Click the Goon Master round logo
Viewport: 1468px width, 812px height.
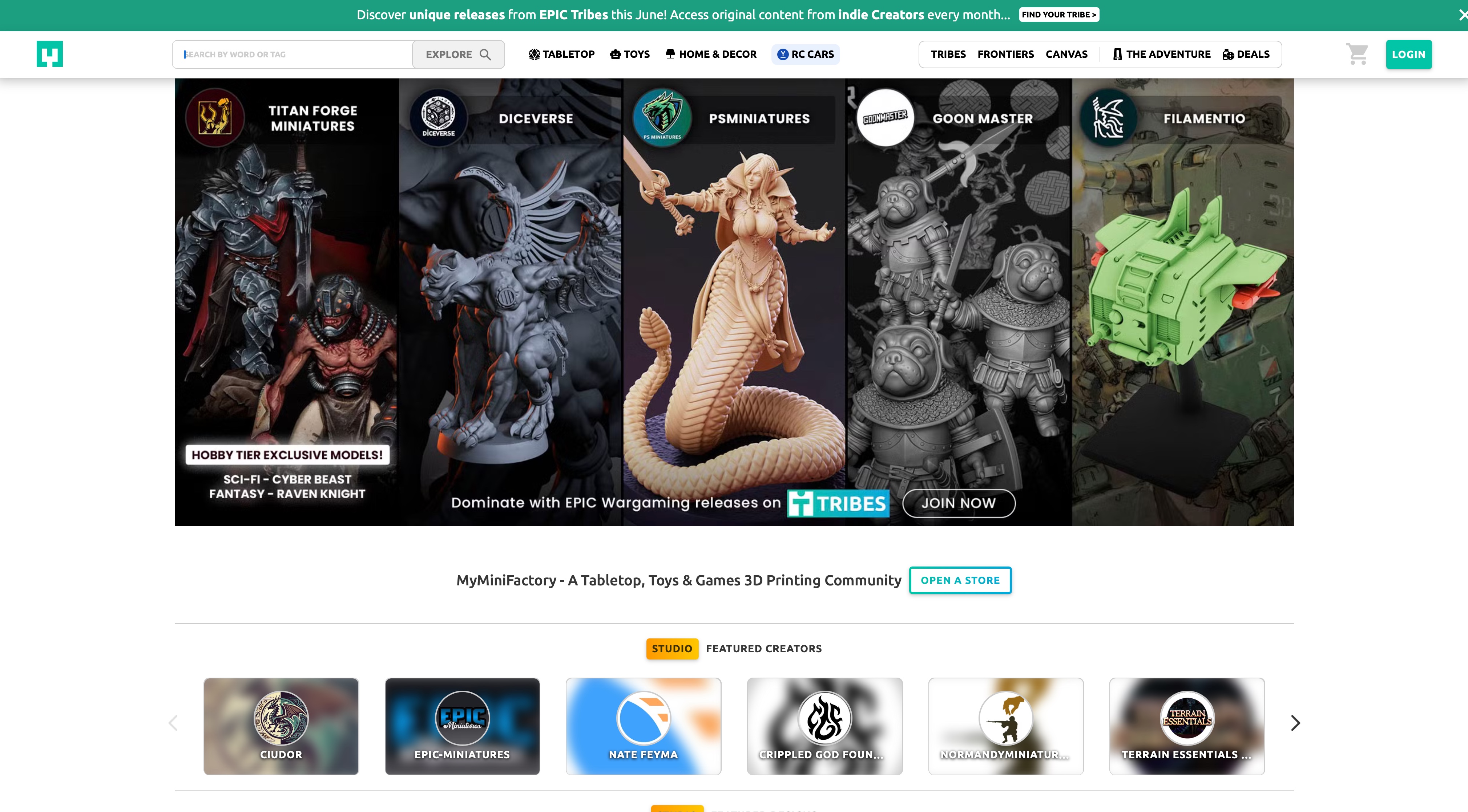click(x=885, y=117)
